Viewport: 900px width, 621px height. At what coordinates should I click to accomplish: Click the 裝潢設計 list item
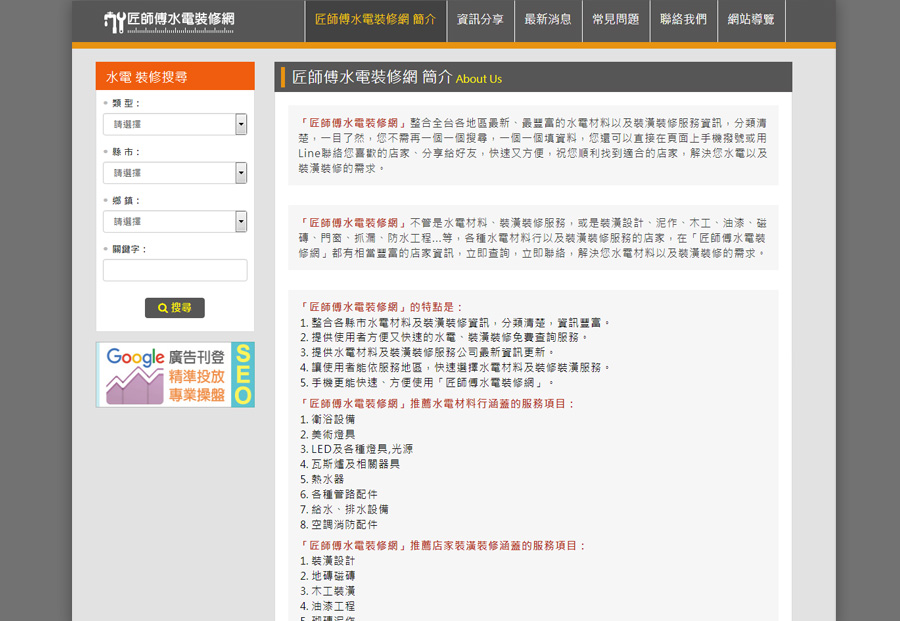point(328,561)
